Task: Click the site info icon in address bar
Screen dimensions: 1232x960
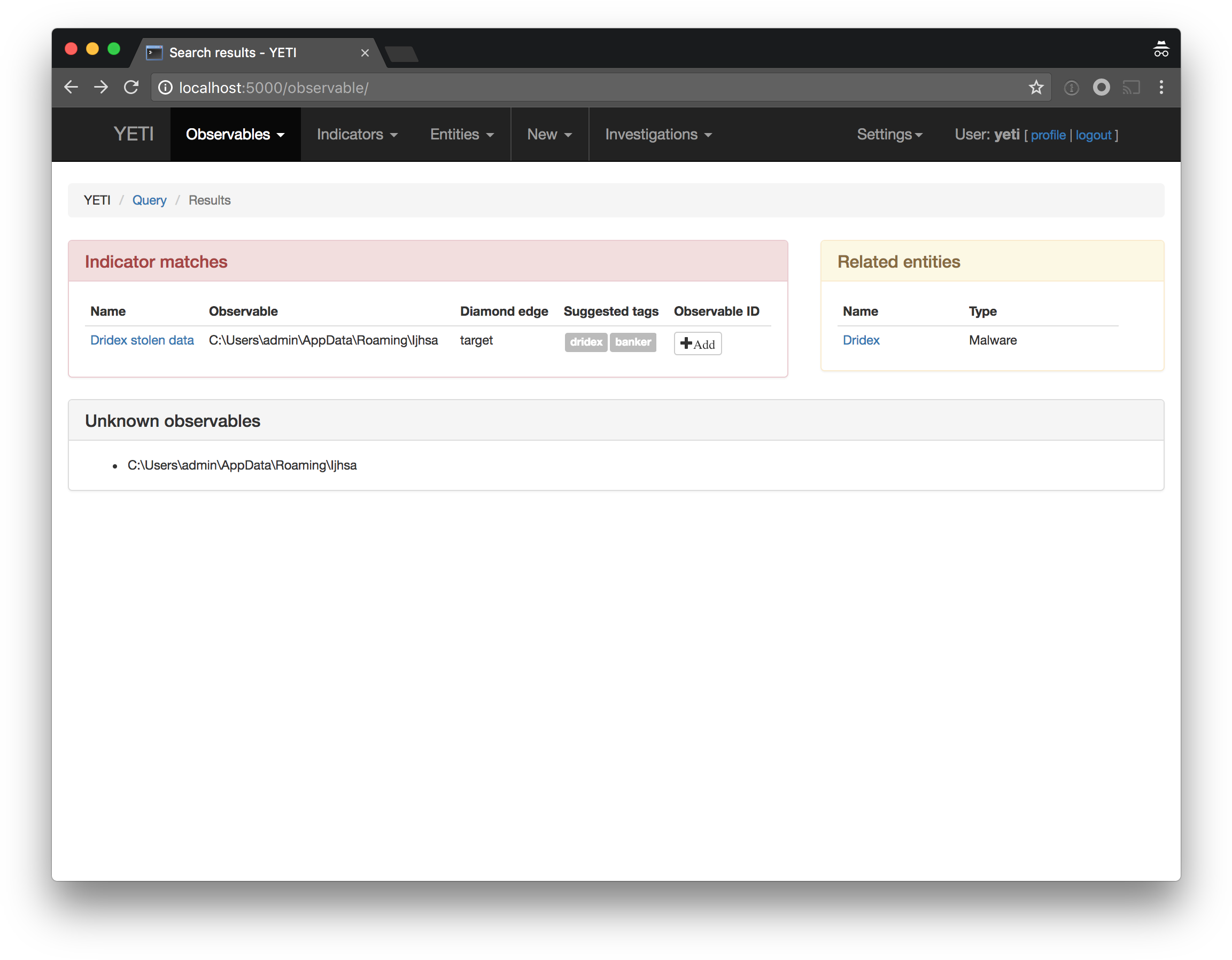Action: coord(165,88)
